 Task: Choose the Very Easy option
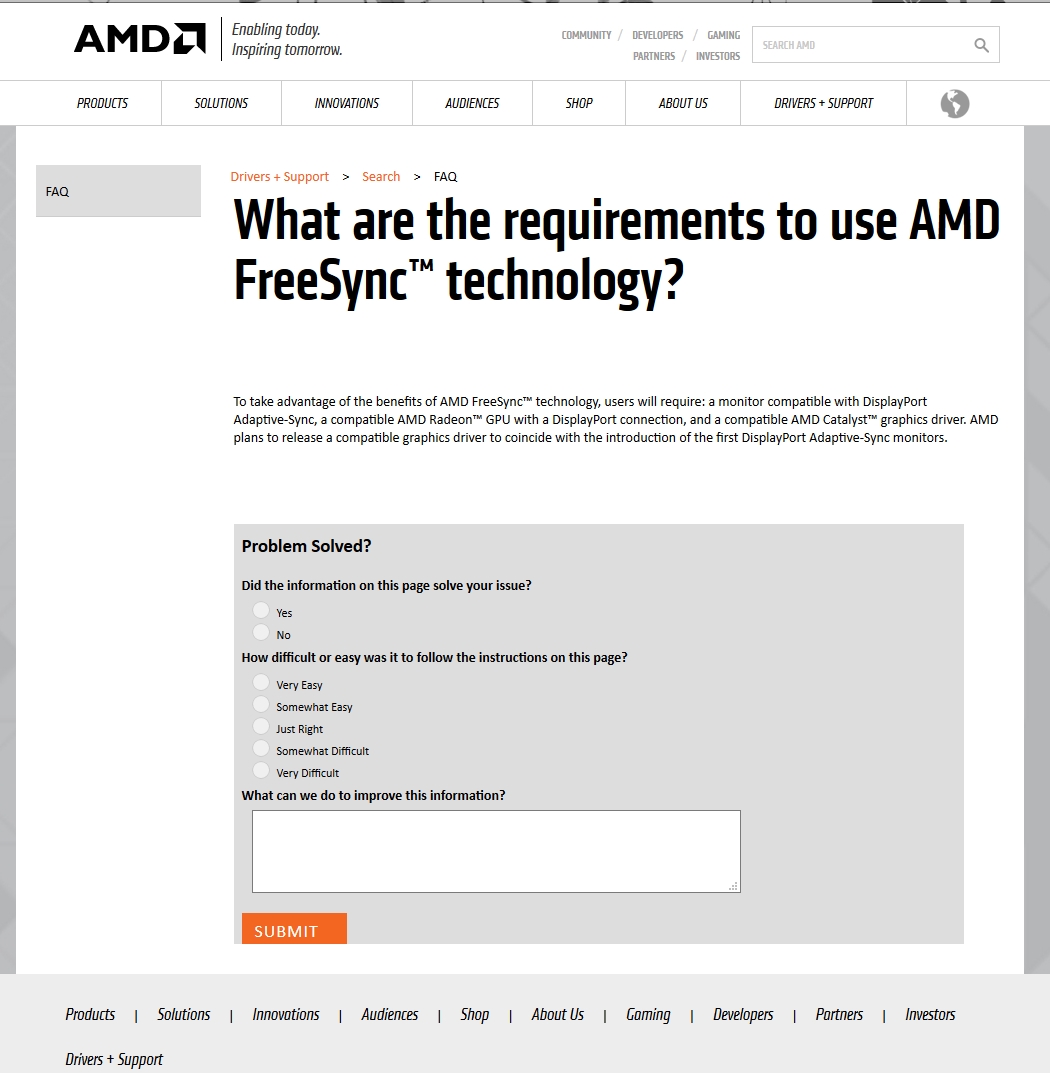point(261,682)
